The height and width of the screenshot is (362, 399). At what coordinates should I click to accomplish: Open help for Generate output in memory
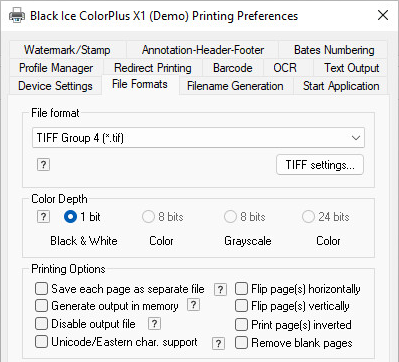point(194,305)
